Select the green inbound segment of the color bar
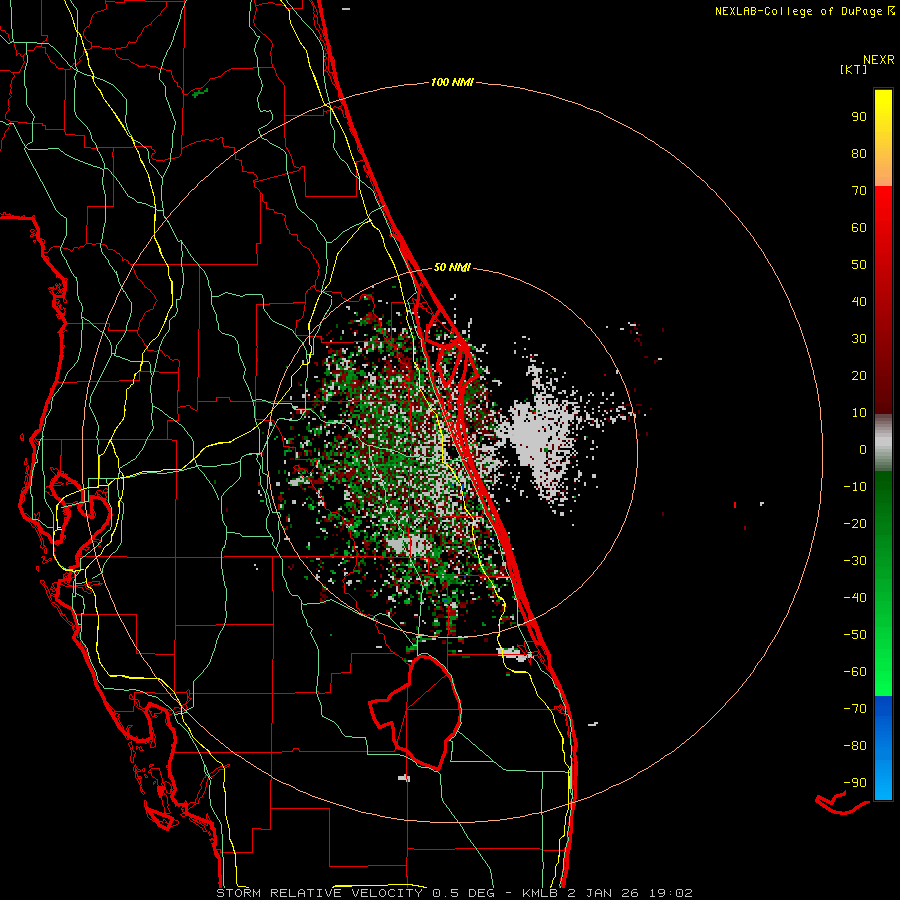The width and height of the screenshot is (900, 900). pos(883,583)
